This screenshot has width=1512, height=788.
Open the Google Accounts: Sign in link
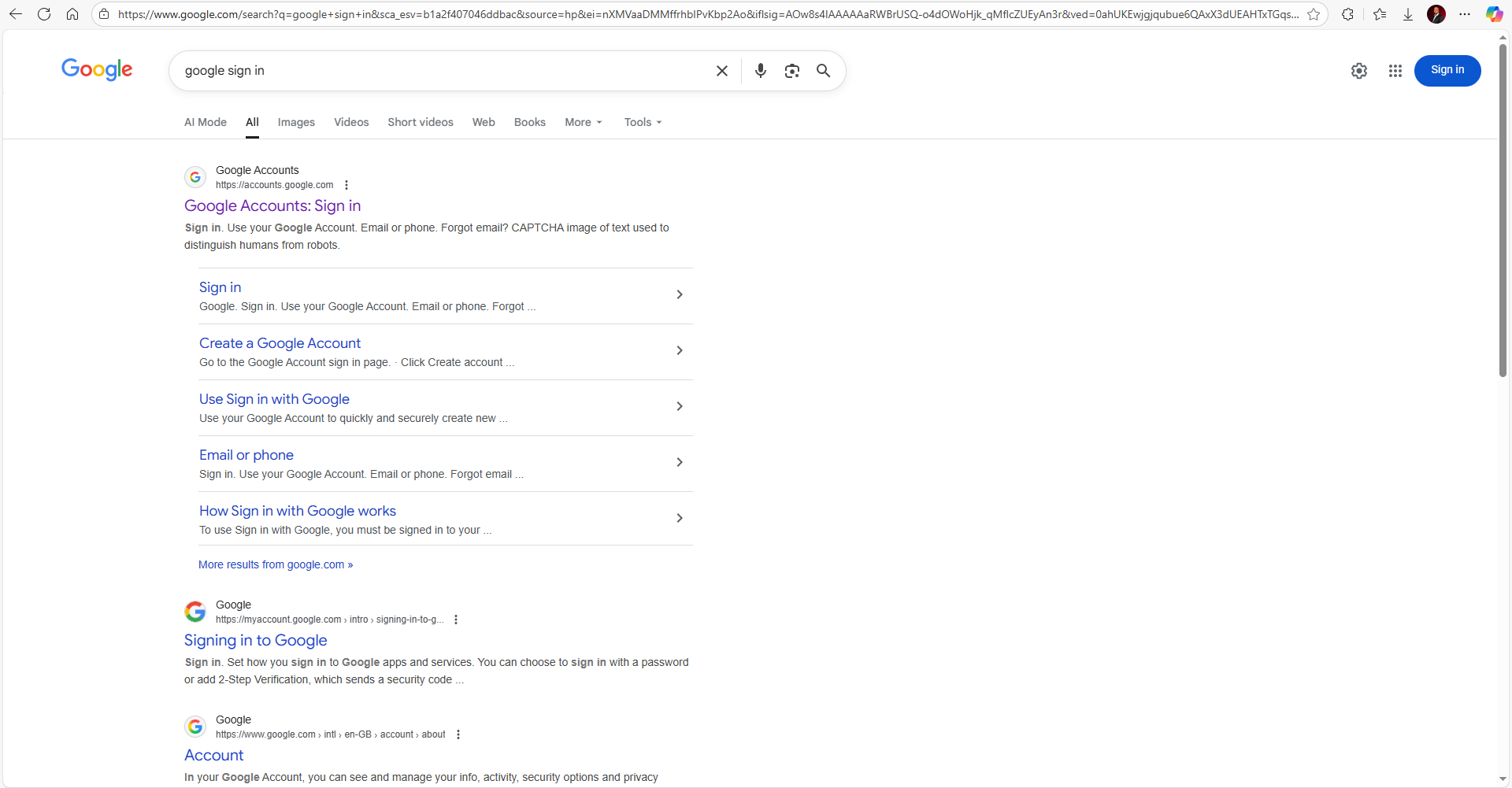pyautogui.click(x=272, y=205)
